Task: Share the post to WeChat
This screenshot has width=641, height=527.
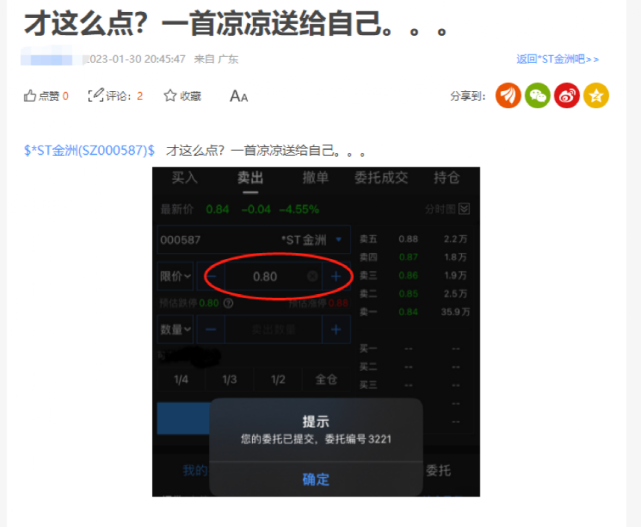Action: coord(538,96)
